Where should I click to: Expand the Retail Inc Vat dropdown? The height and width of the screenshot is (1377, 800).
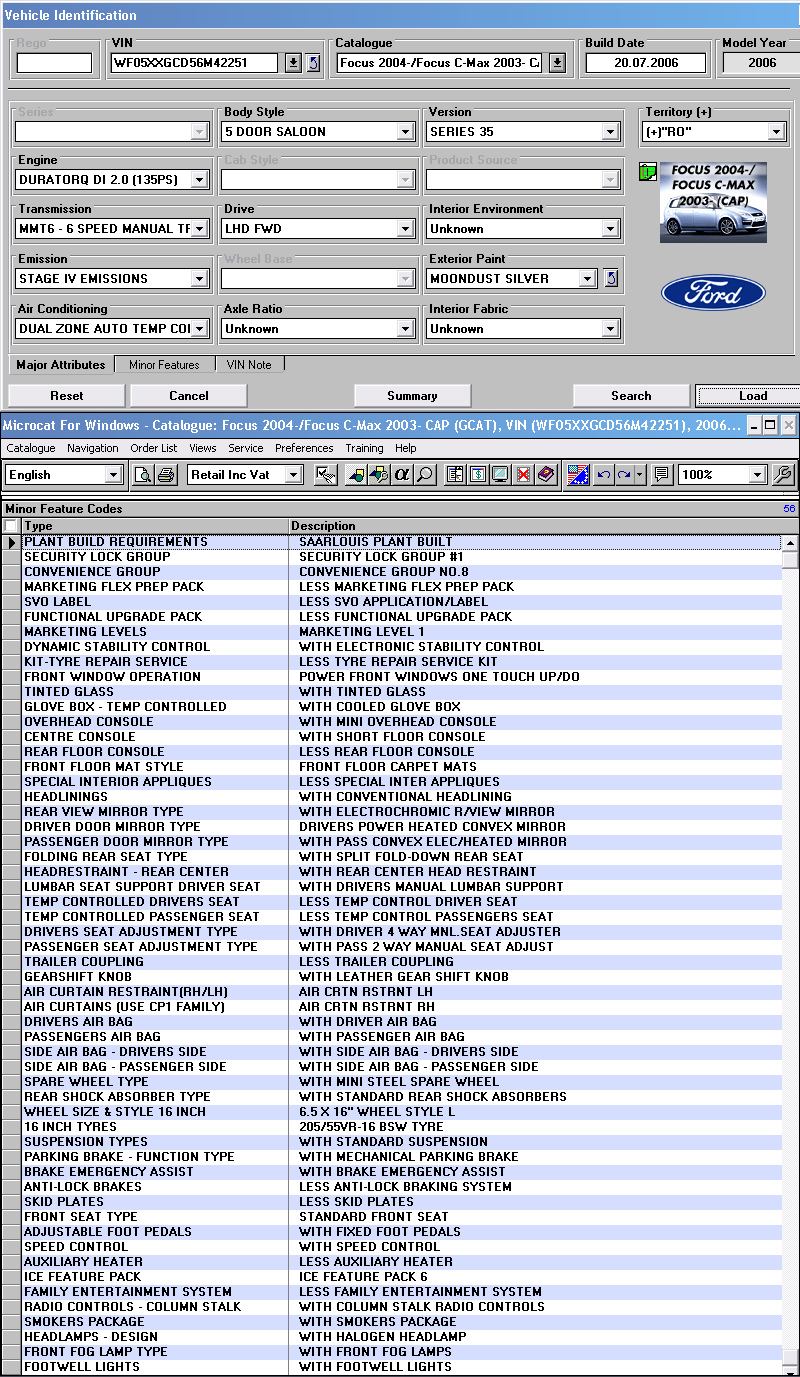[x=293, y=475]
